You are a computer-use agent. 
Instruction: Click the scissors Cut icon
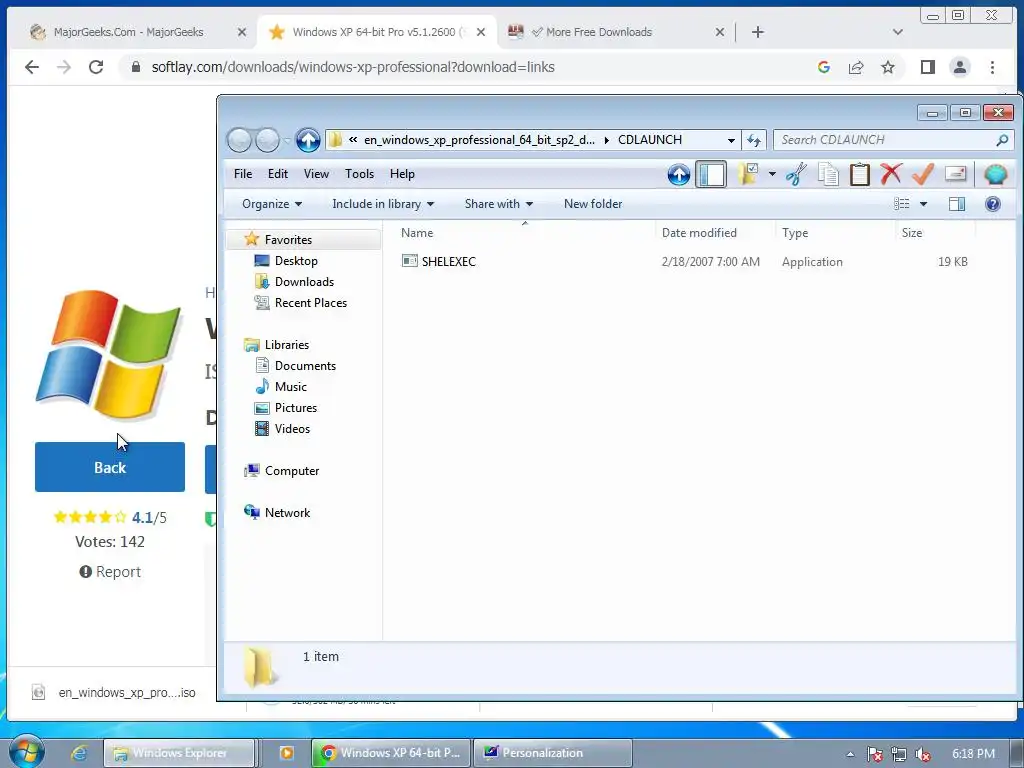point(796,174)
